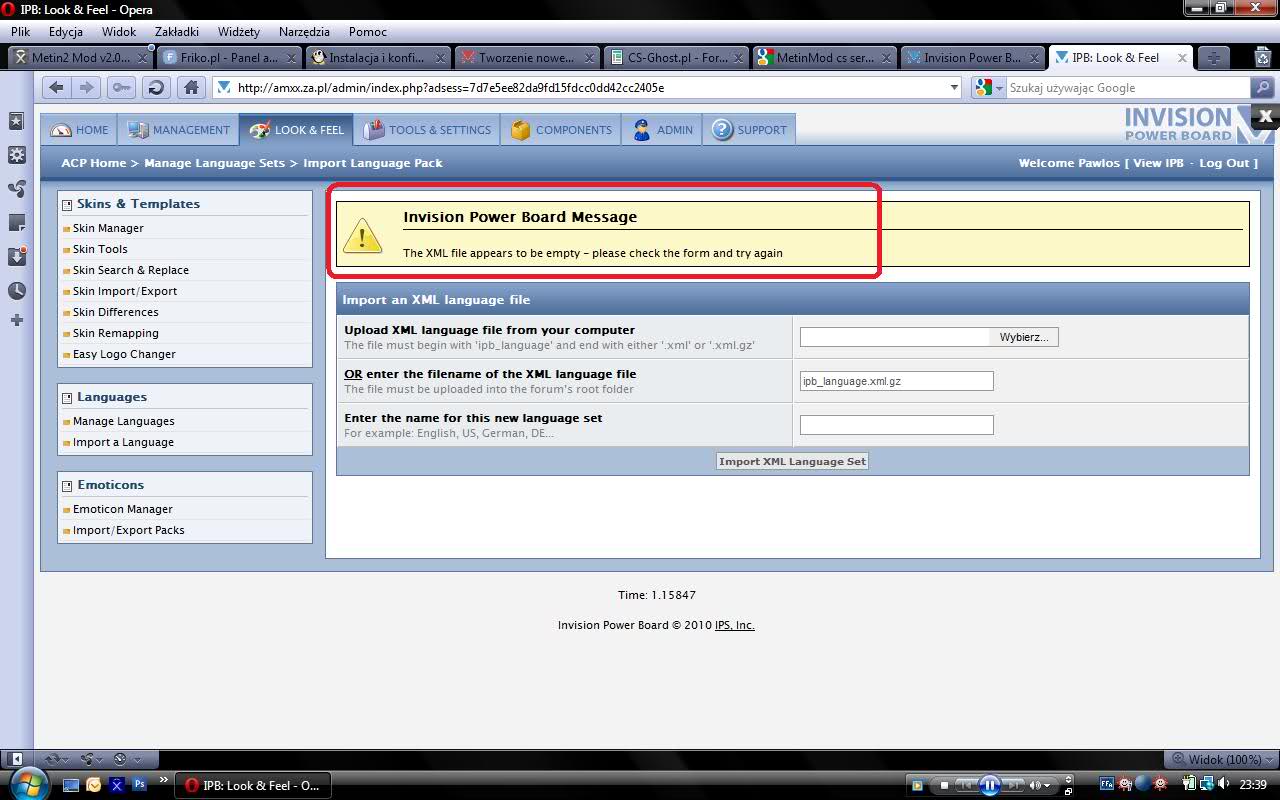Open the password wand key button
The image size is (1280, 800).
coord(121,87)
